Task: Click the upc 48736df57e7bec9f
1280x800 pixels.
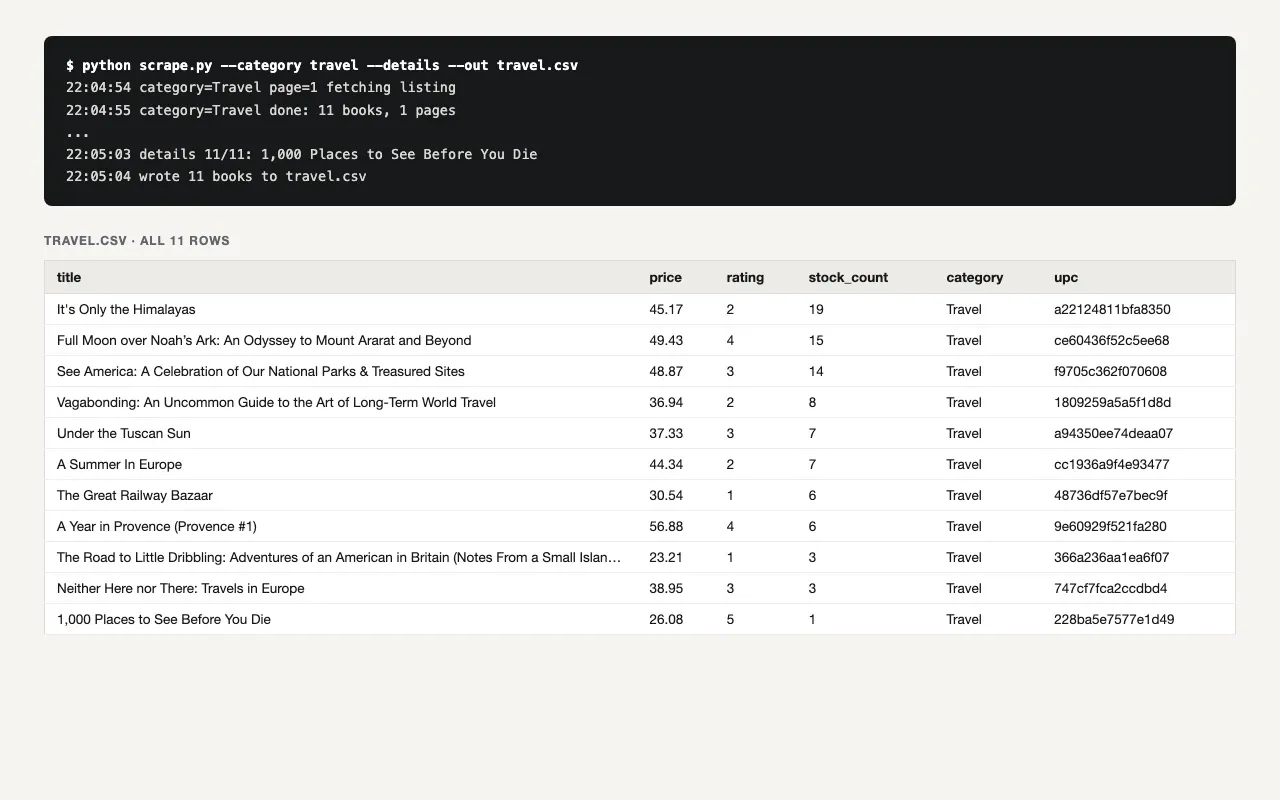Action: click(1111, 495)
